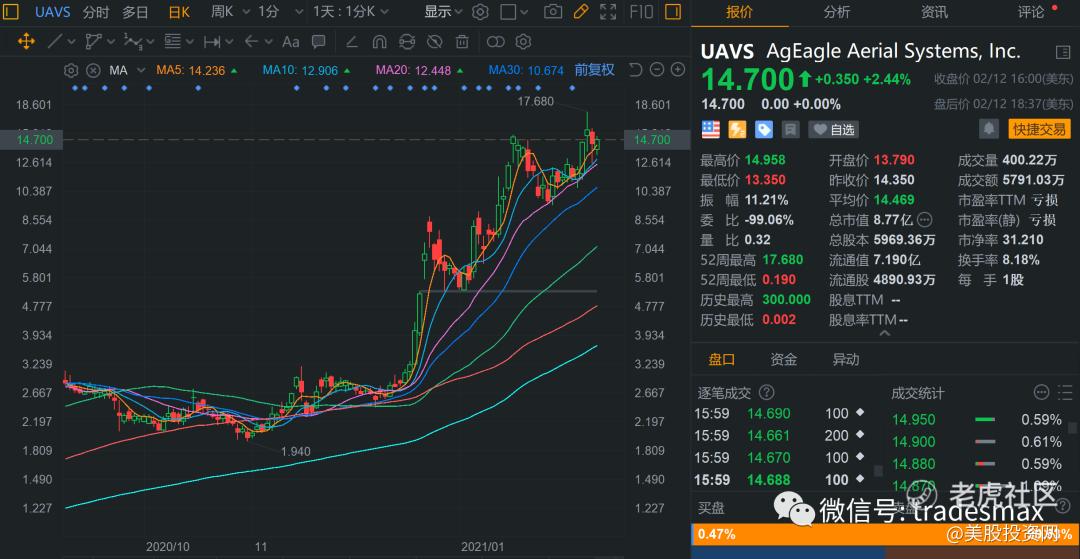Toggle the magnet snap mode

[x=379, y=42]
